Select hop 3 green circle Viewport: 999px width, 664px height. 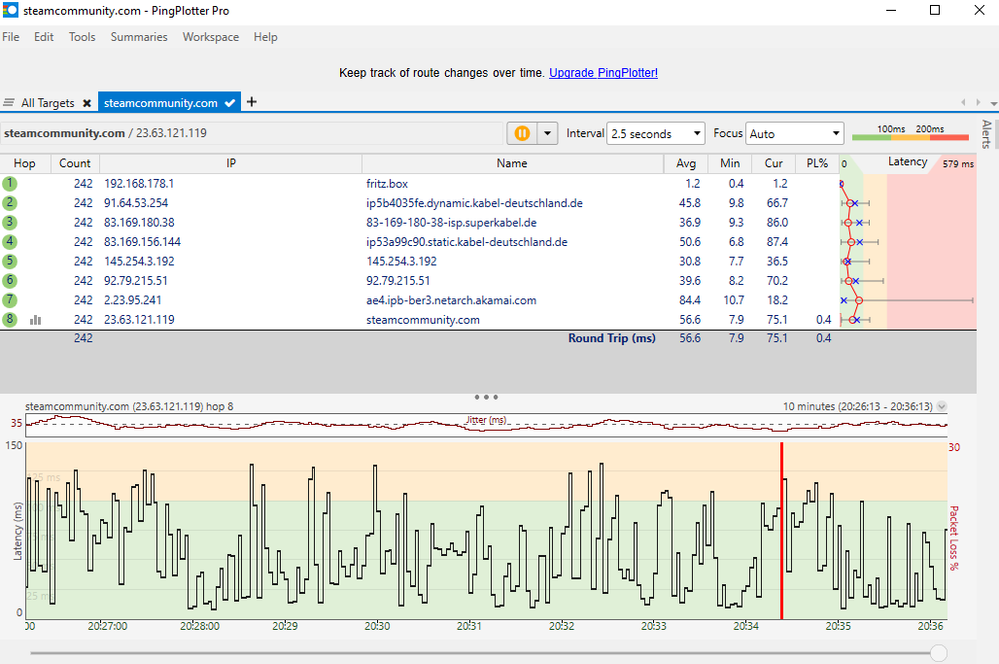[10, 222]
